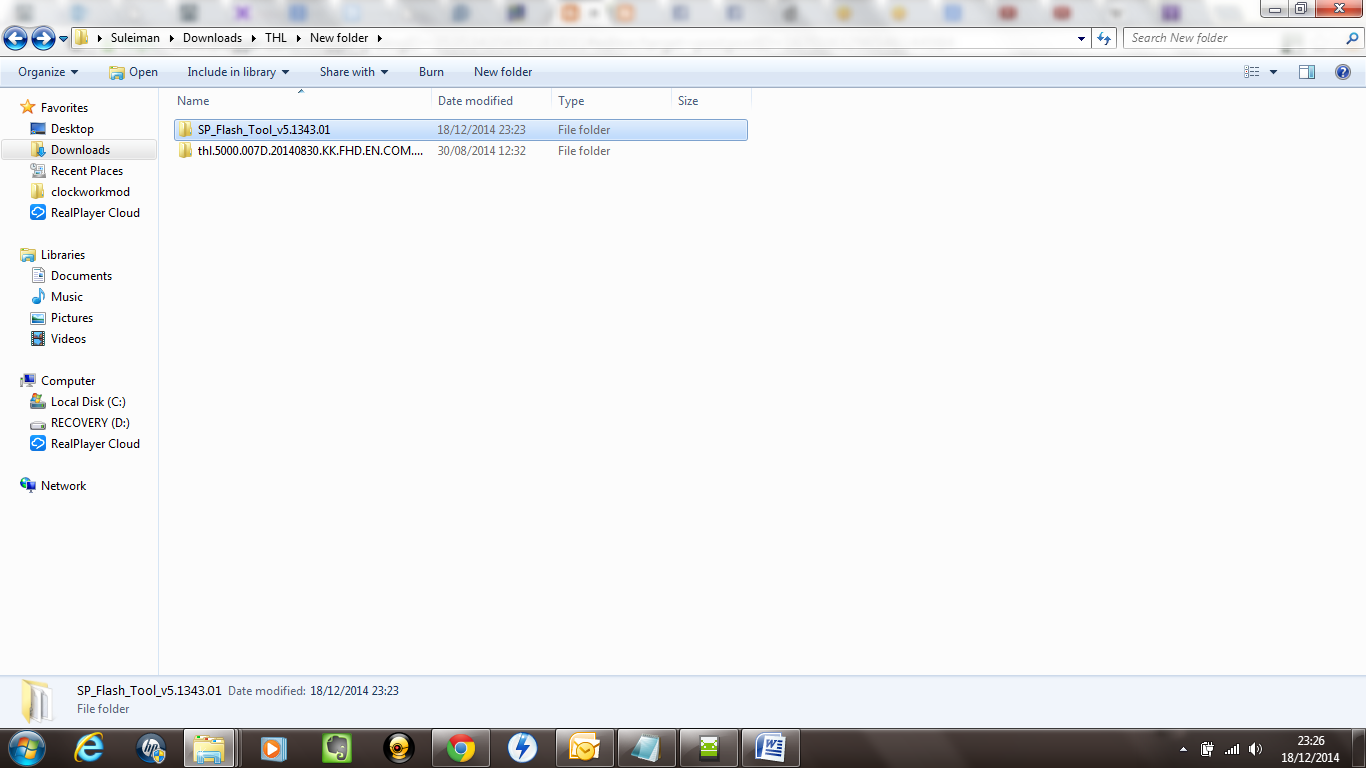Open the recent pages dropdown beside Forward

click(x=64, y=38)
